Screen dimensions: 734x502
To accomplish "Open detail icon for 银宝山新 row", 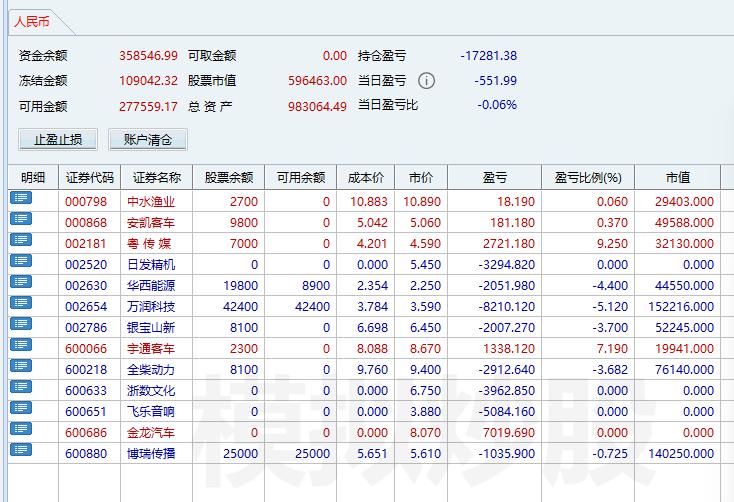I will click(x=21, y=324).
